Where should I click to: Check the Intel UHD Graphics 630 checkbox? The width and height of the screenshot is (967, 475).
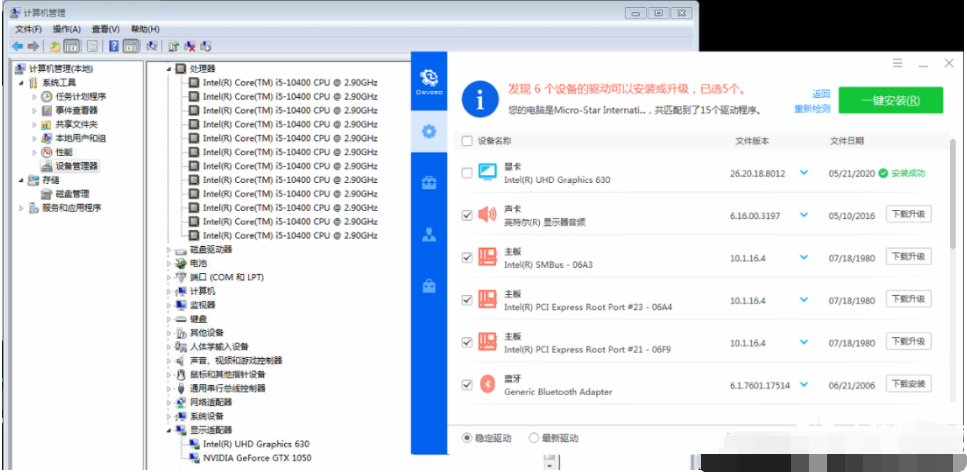[x=467, y=173]
